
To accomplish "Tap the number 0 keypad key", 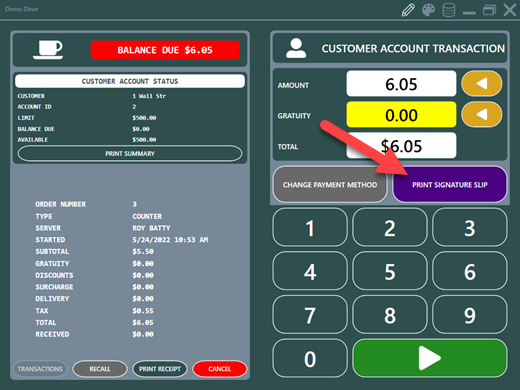I will [x=310, y=358].
